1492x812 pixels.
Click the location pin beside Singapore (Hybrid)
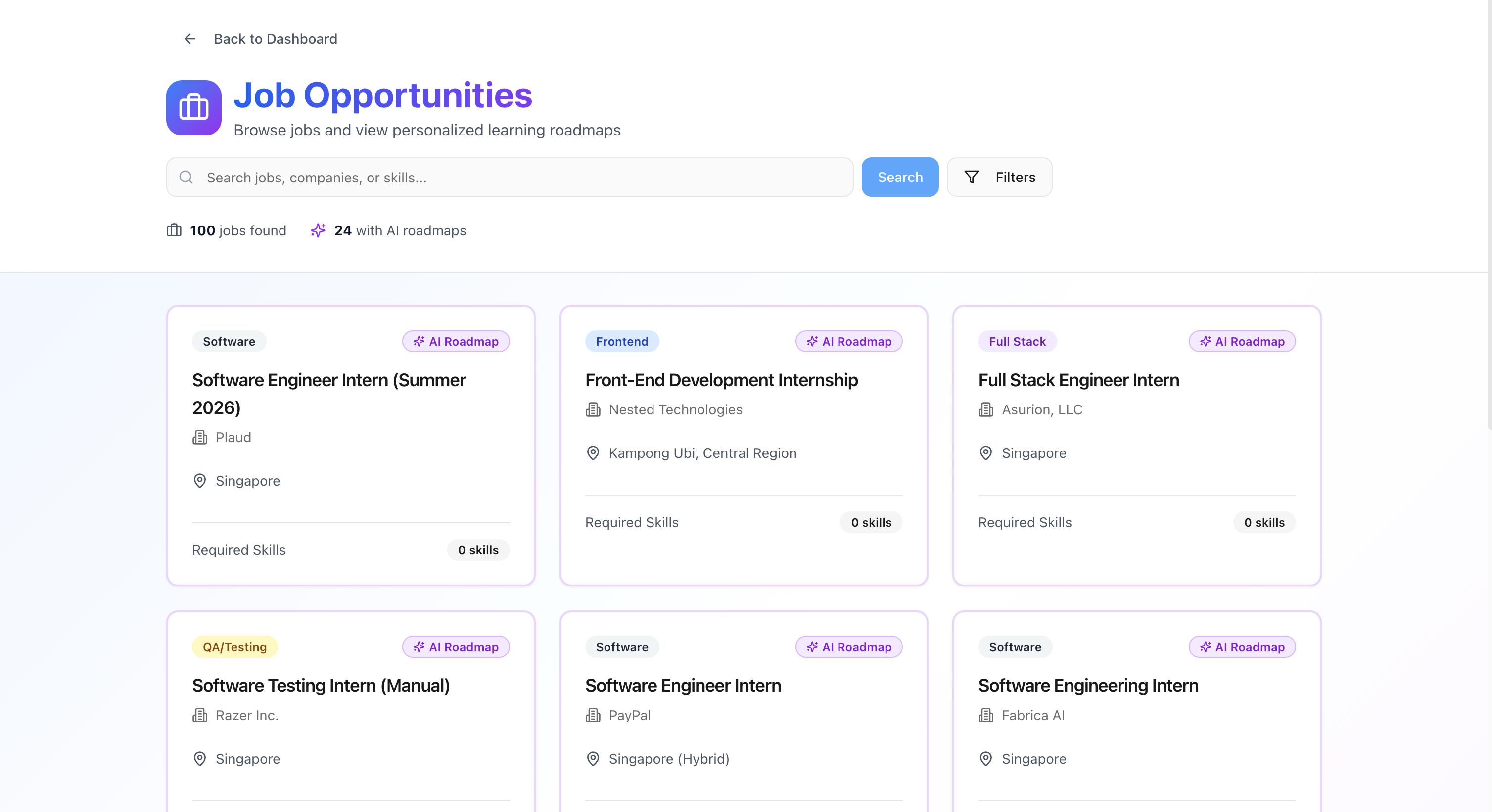[x=593, y=759]
